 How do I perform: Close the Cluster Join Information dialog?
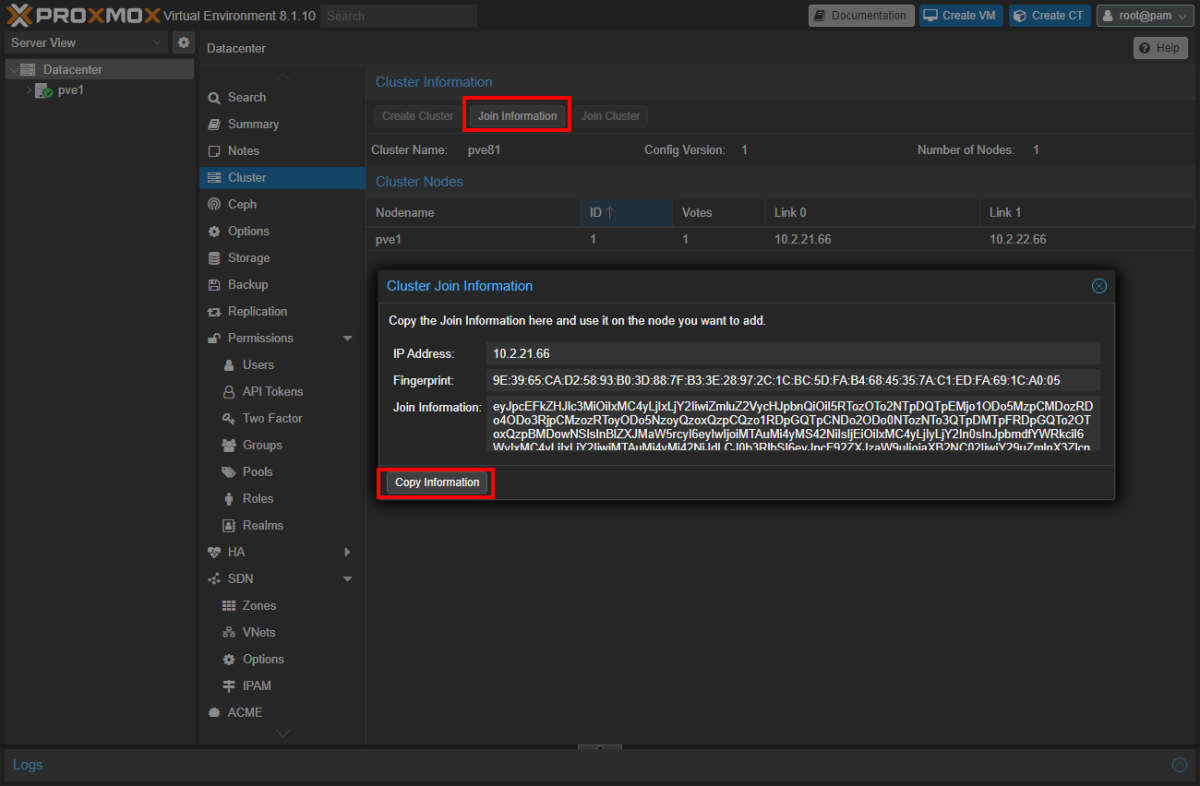click(x=1099, y=286)
